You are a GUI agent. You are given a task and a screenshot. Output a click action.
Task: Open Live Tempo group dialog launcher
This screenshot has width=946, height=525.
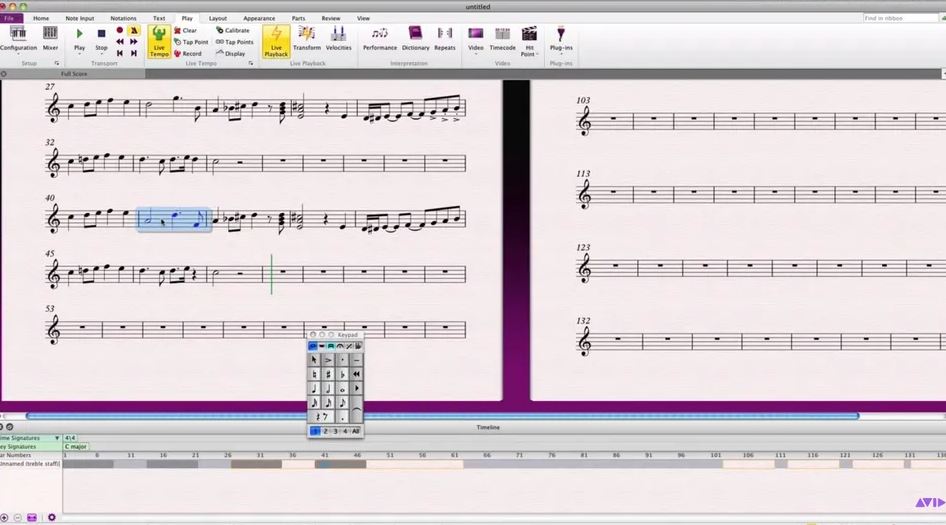pyautogui.click(x=251, y=63)
